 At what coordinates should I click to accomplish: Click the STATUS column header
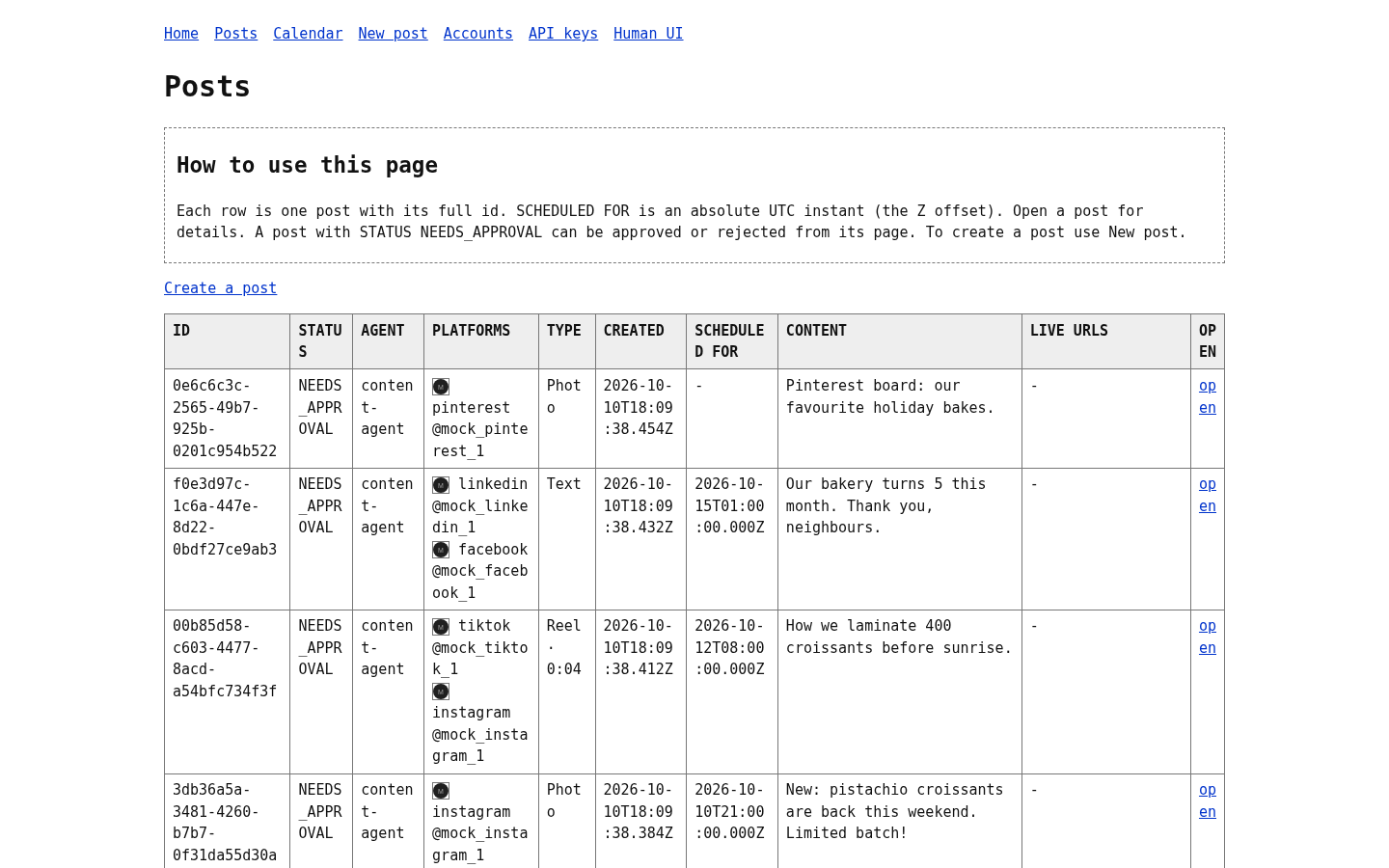[x=320, y=341]
